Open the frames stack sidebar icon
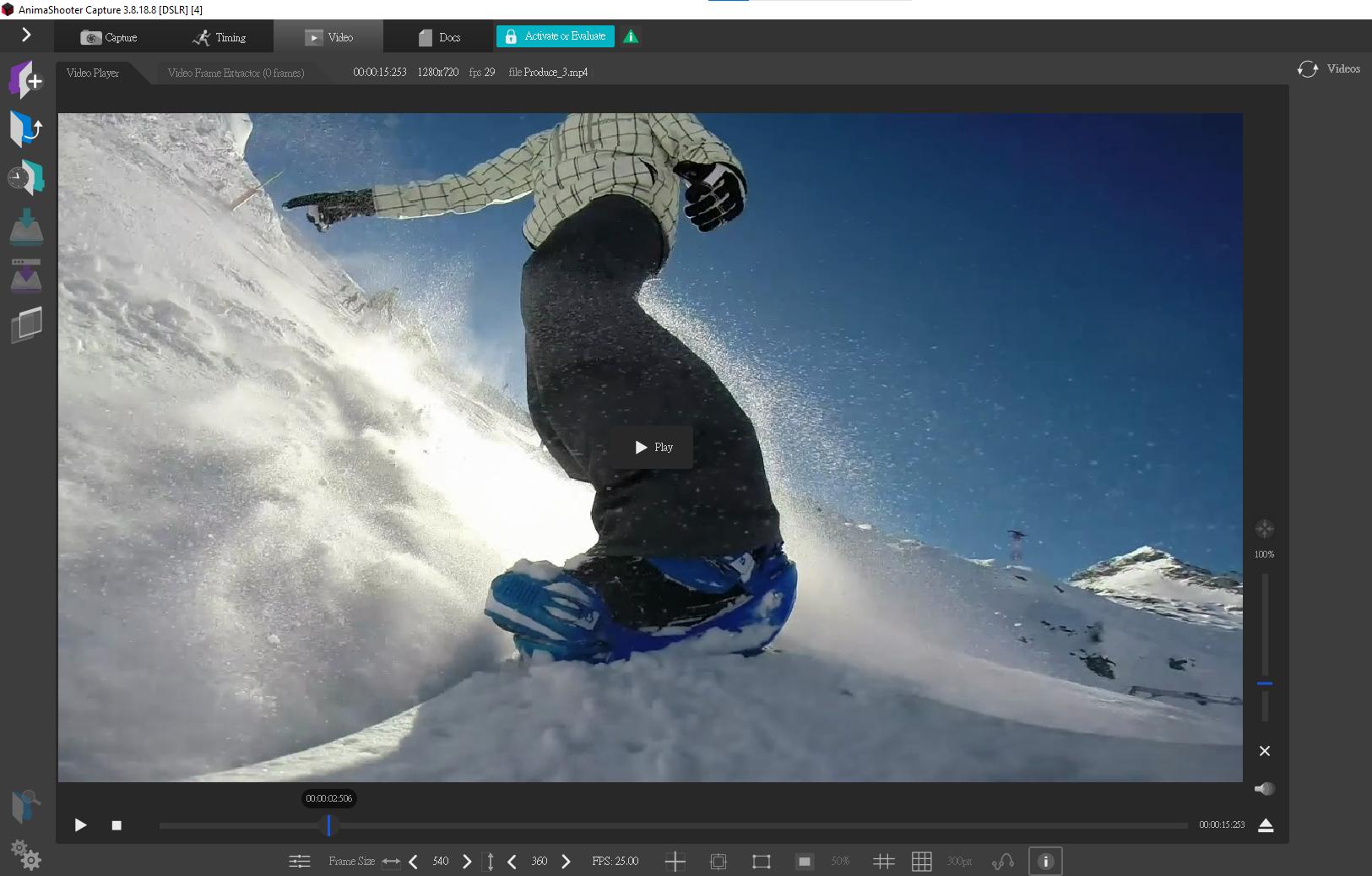The width and height of the screenshot is (1372, 876). (27, 324)
